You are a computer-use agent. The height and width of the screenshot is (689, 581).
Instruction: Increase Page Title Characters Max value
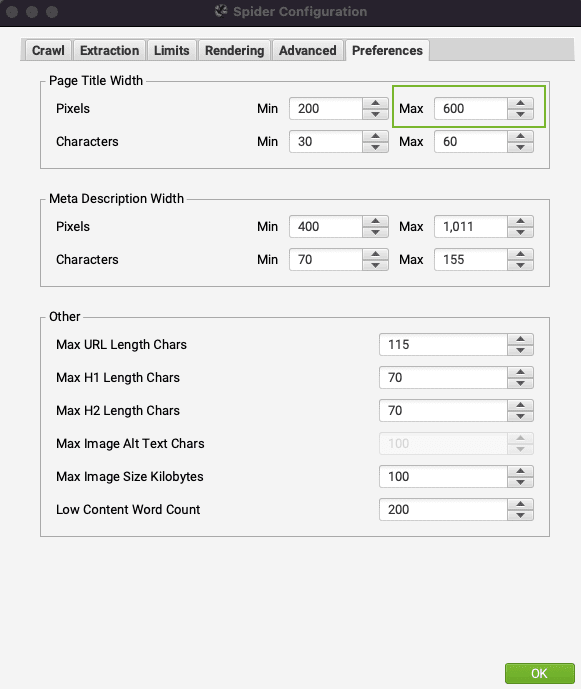pyautogui.click(x=520, y=136)
